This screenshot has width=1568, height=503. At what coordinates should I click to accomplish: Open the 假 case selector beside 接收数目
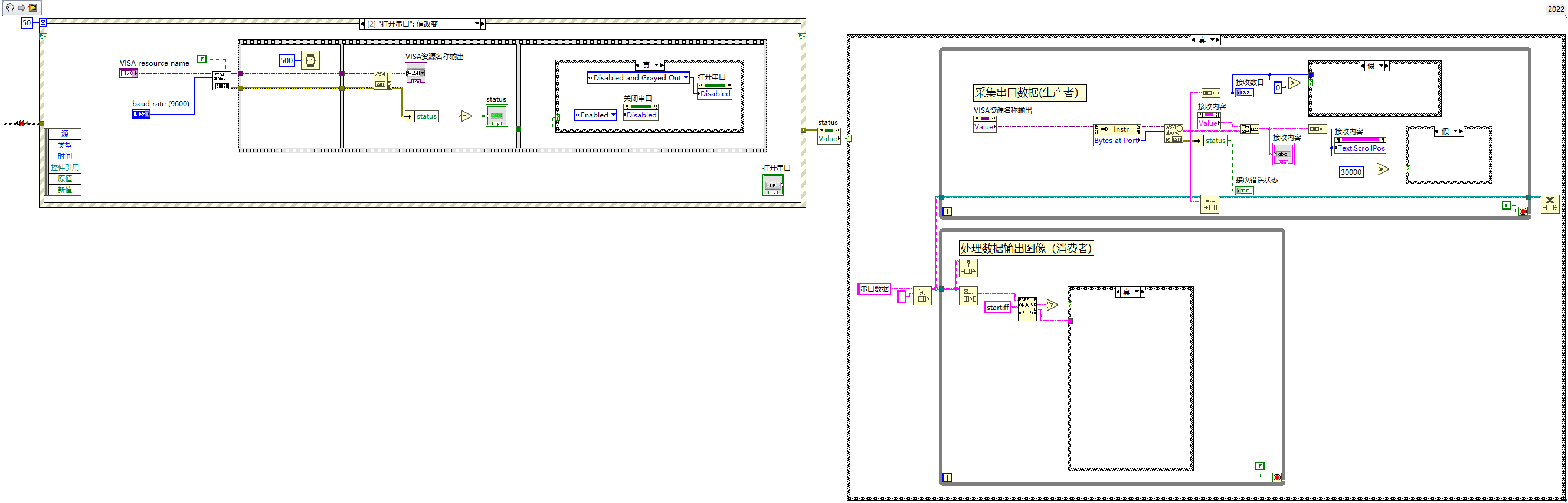pyautogui.click(x=1374, y=66)
